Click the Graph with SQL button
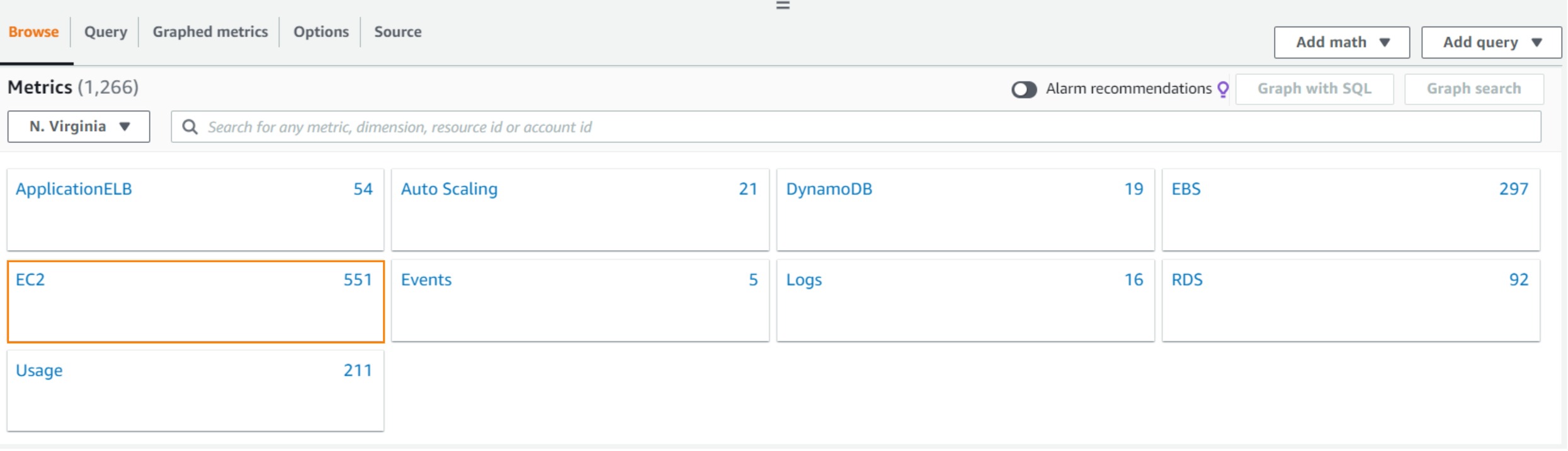1568x451 pixels. tap(1314, 89)
